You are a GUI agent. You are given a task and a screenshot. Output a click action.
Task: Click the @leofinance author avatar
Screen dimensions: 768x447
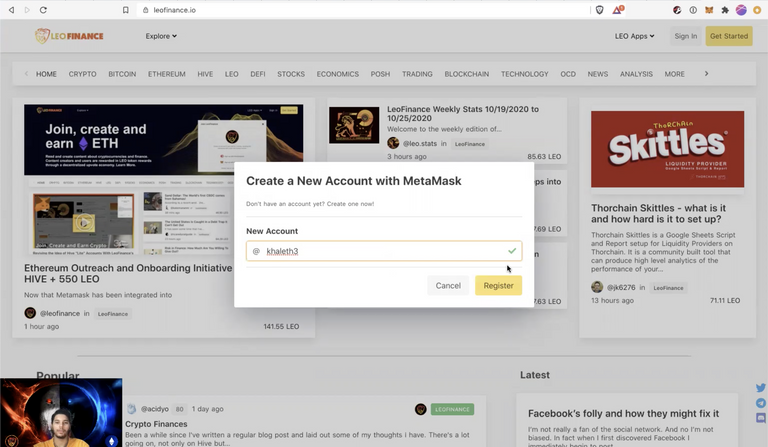pyautogui.click(x=30, y=313)
